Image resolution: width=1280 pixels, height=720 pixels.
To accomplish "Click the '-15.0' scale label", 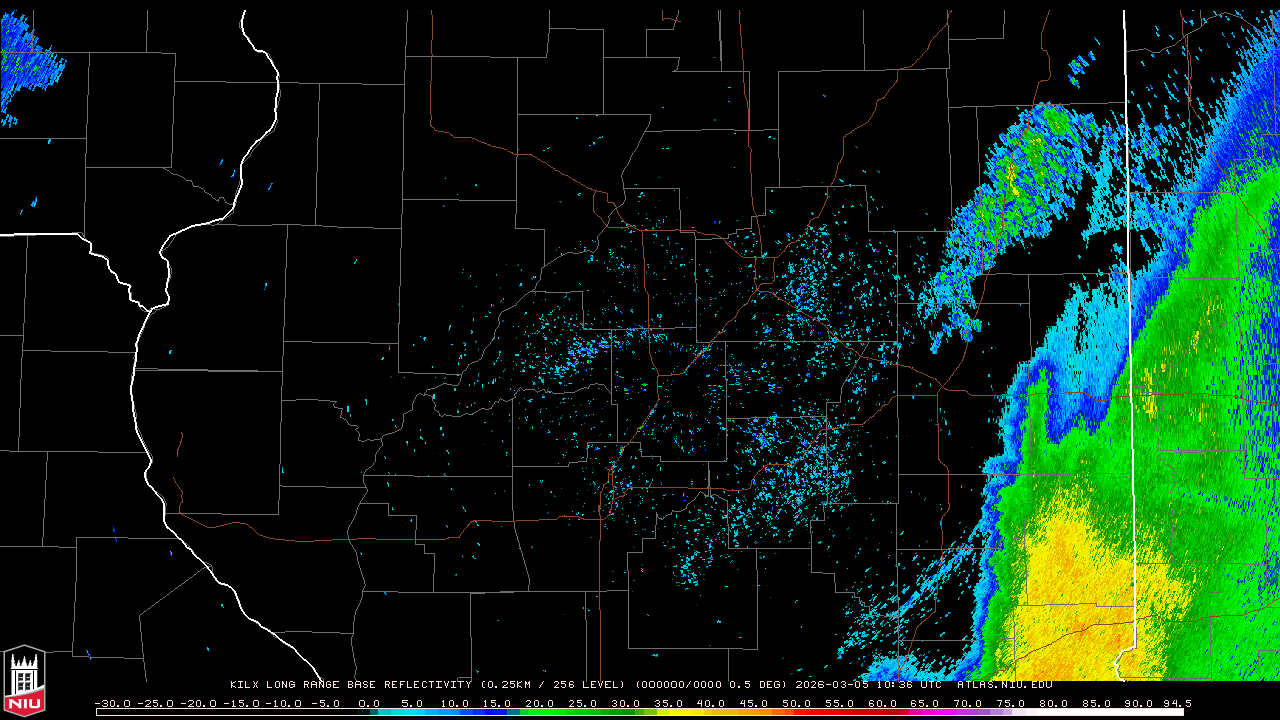I will 240,703.
